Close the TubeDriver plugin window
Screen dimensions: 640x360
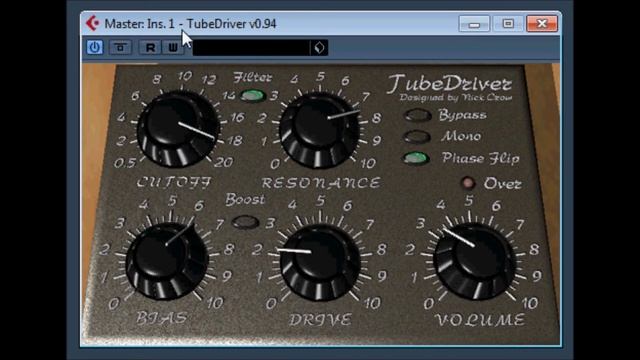point(542,24)
